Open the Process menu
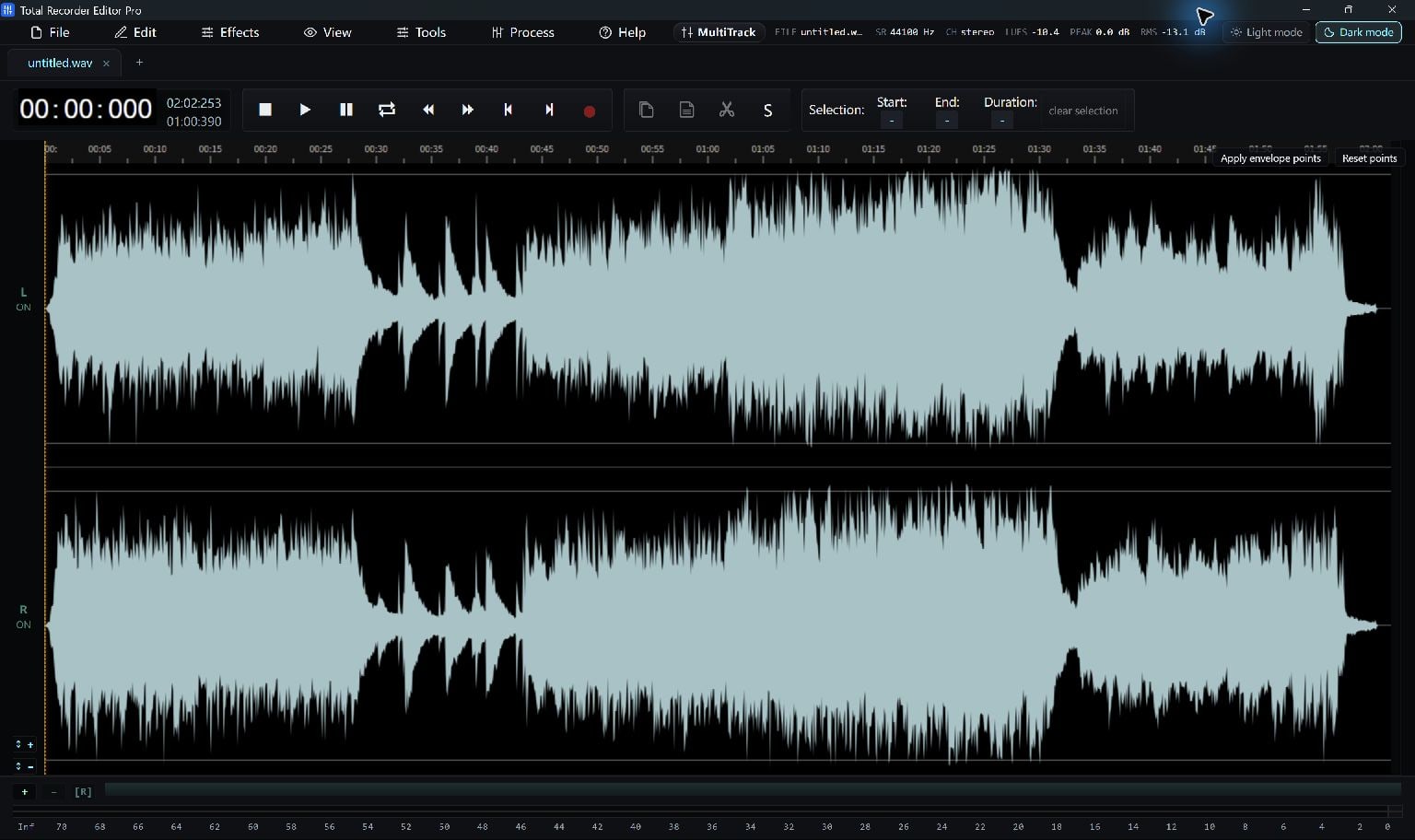 (523, 32)
